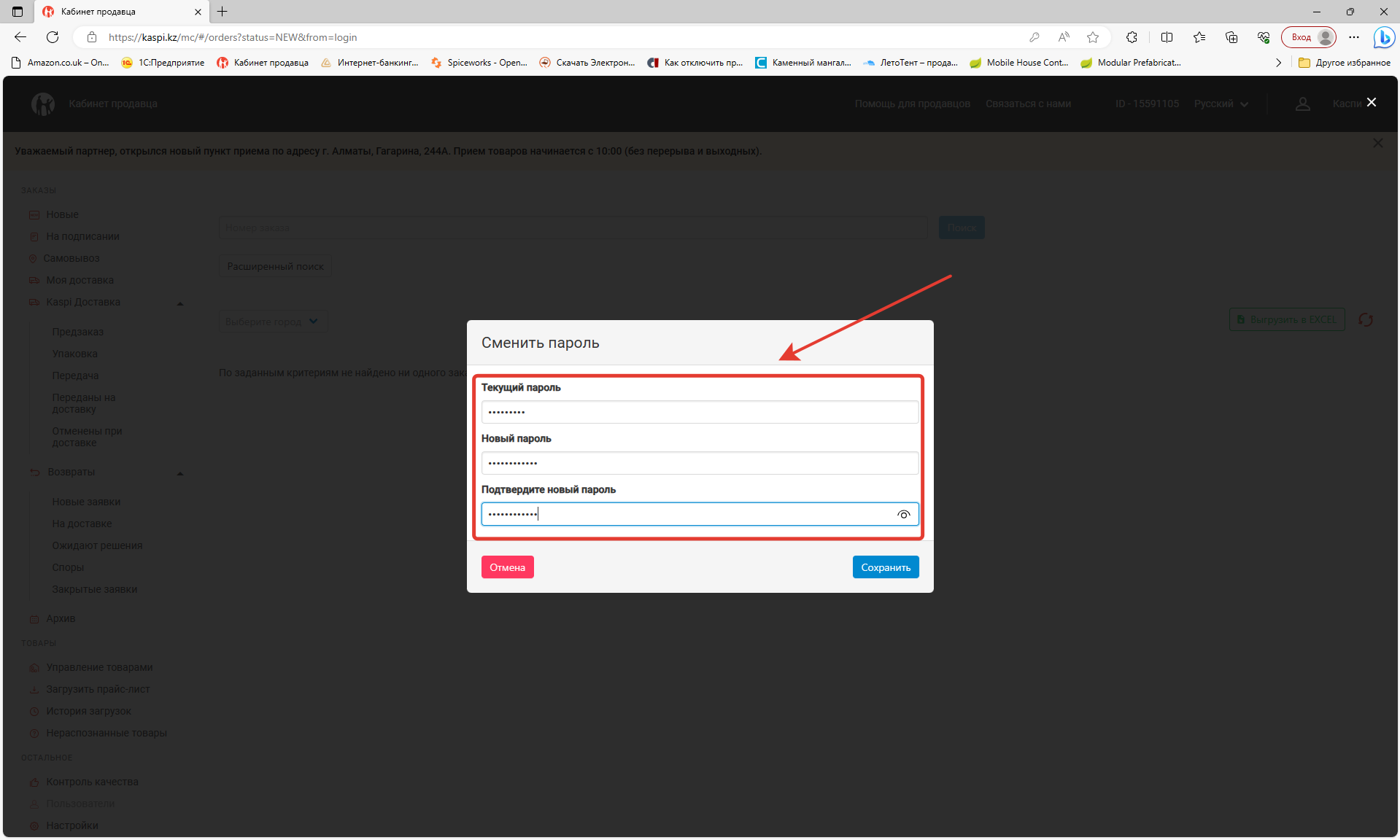Go back using the browser back arrow
This screenshot has width=1400, height=840.
(x=20, y=37)
